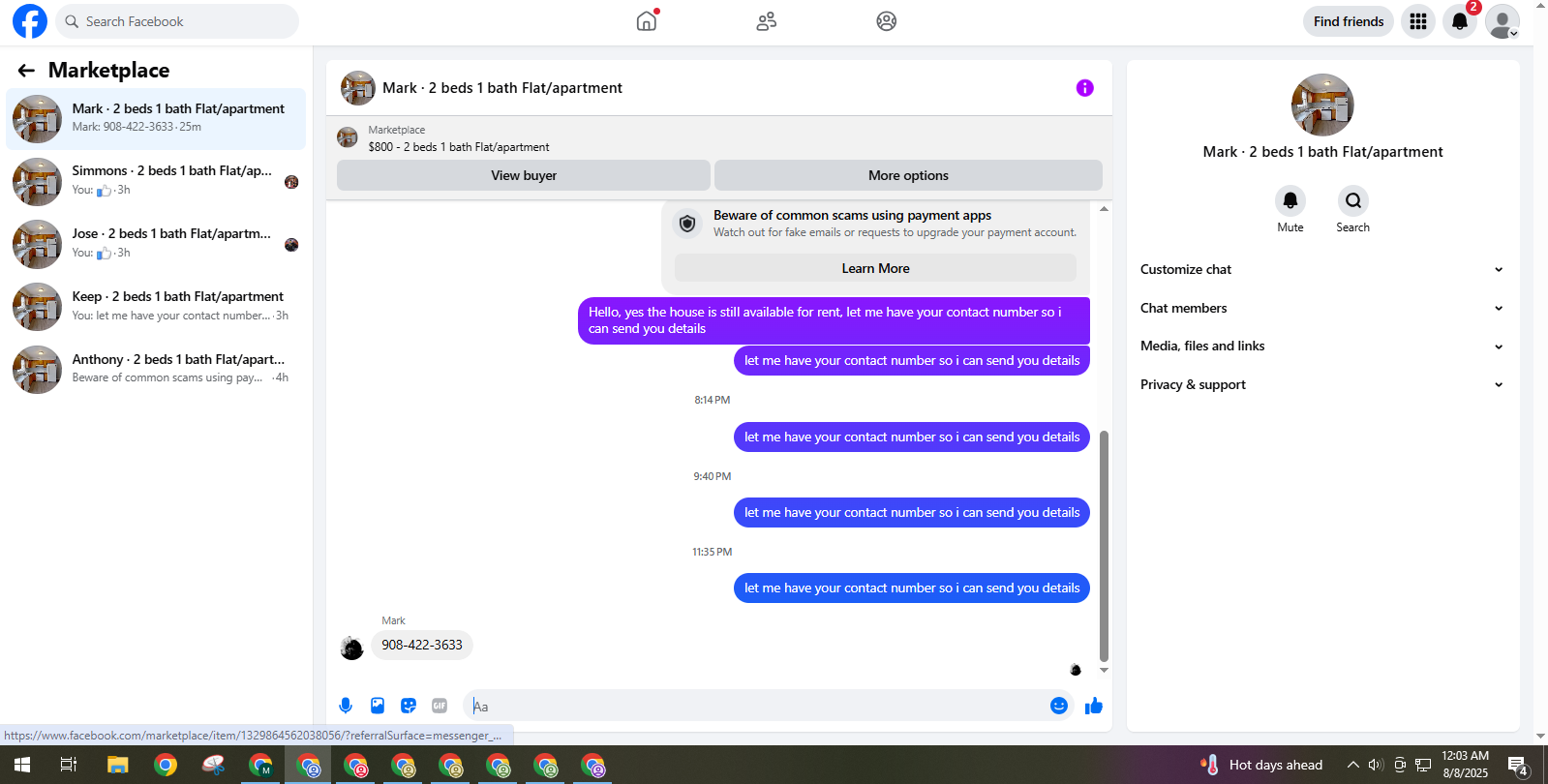Image resolution: width=1548 pixels, height=784 pixels.
Task: Open Jose apartment conversation
Action: 156,244
